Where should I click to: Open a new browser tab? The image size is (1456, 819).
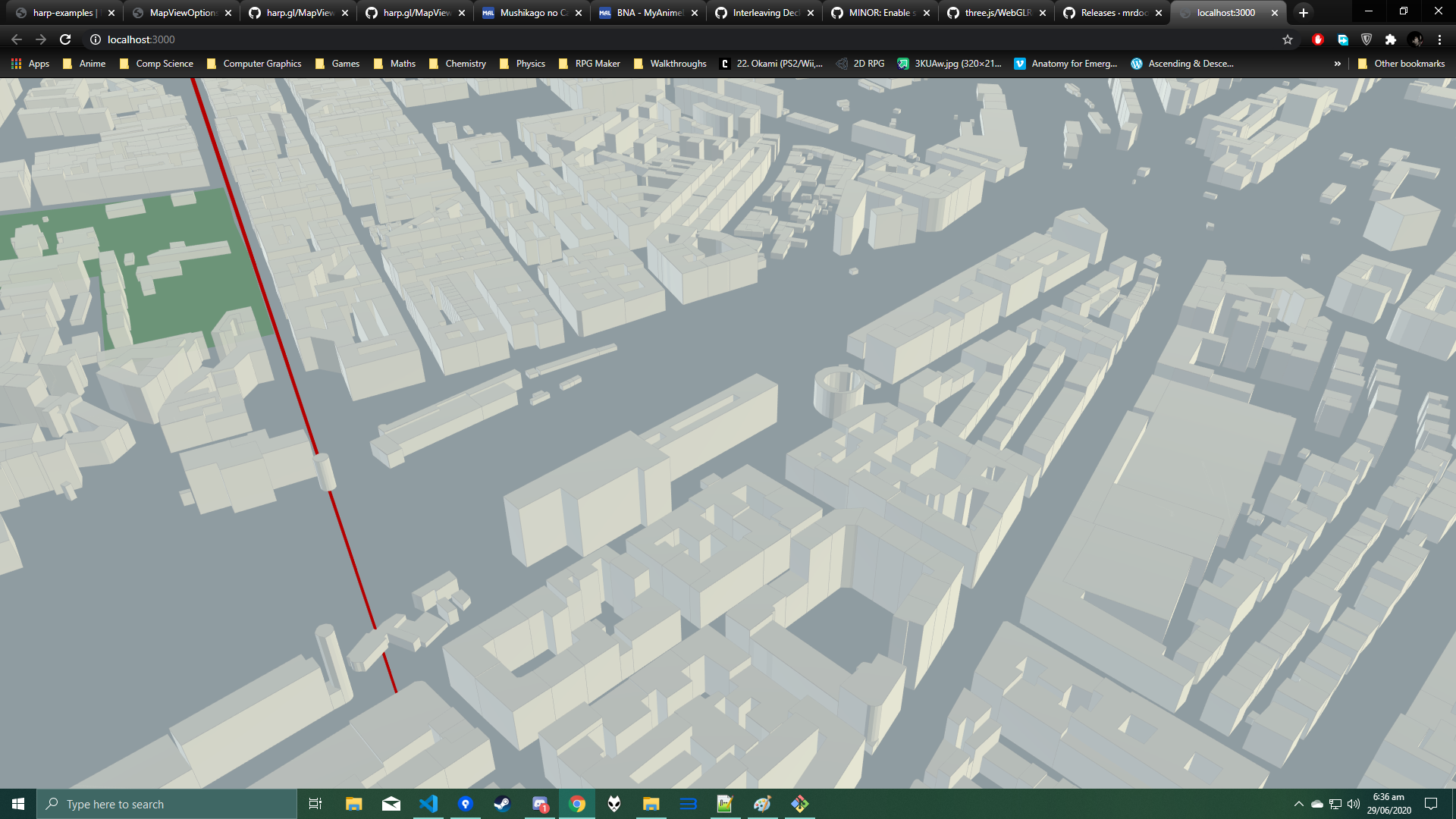1303,13
